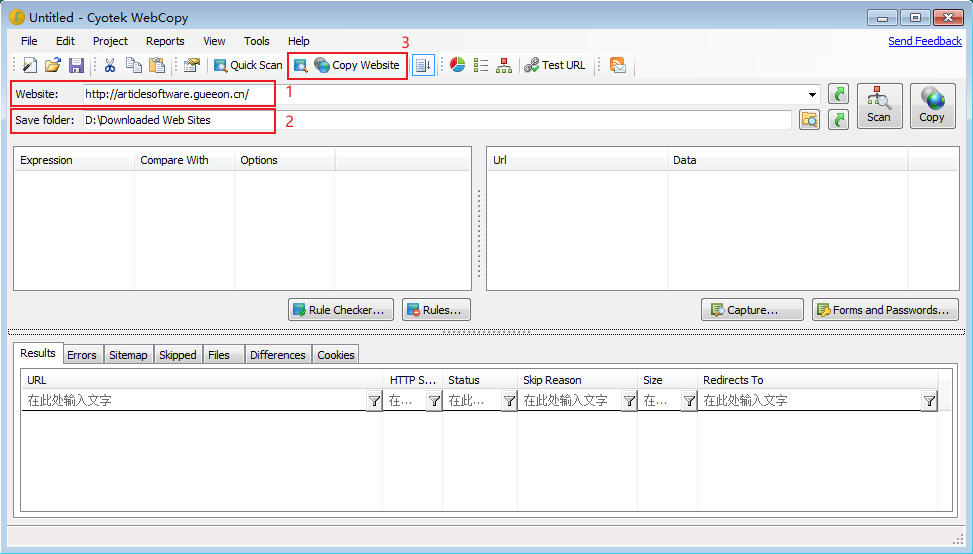Click the Save folder path field

click(x=435, y=120)
